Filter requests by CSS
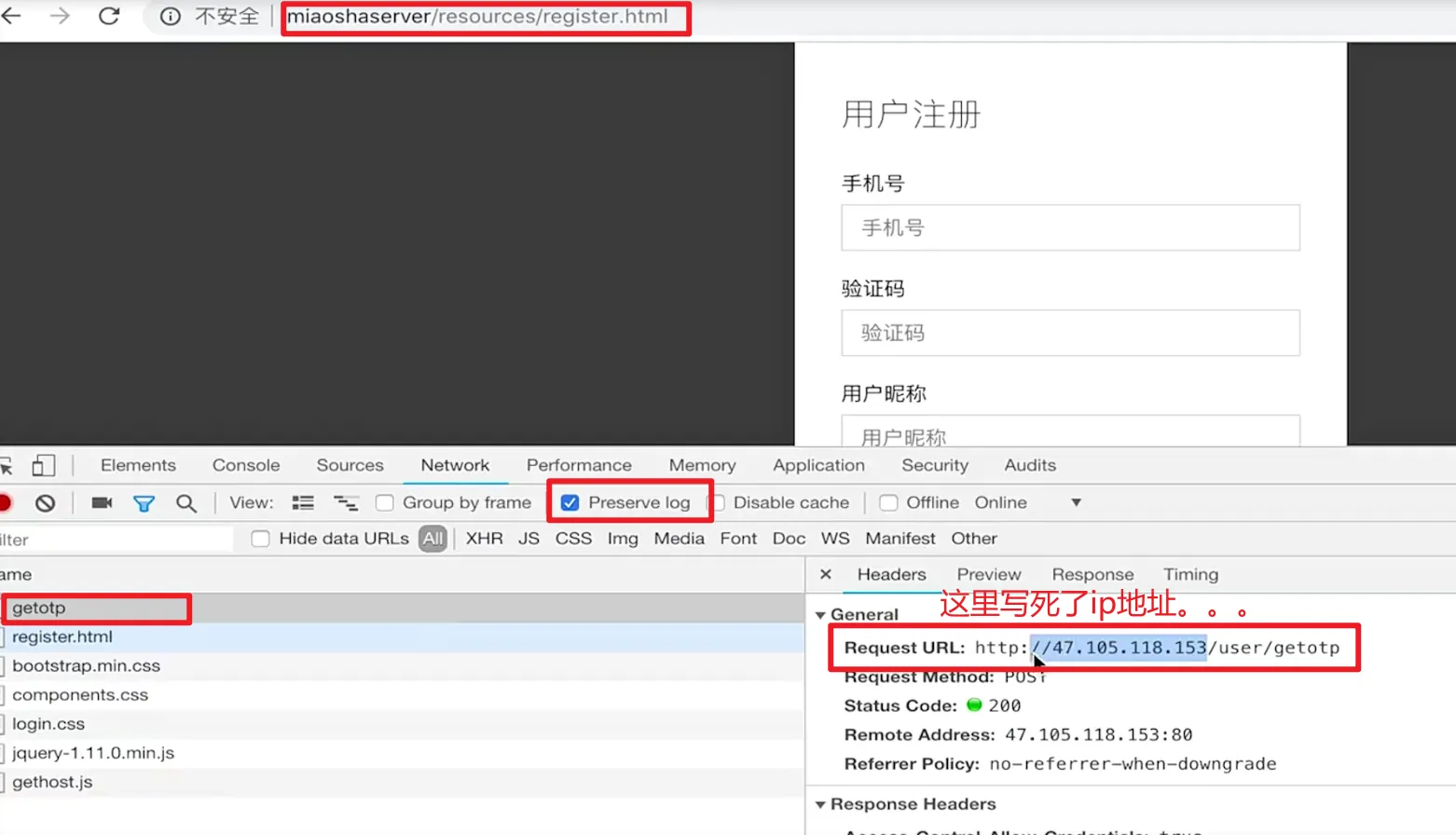The height and width of the screenshot is (835, 1456). pos(573,539)
